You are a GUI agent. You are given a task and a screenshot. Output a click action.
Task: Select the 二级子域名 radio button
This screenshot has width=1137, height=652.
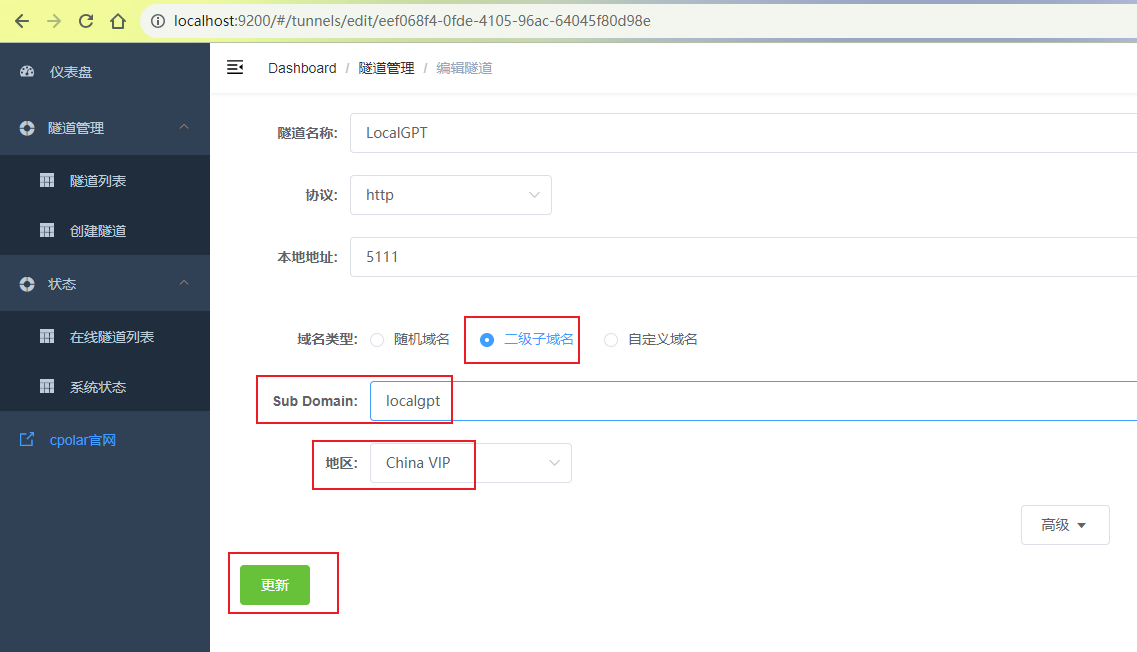[x=486, y=340]
